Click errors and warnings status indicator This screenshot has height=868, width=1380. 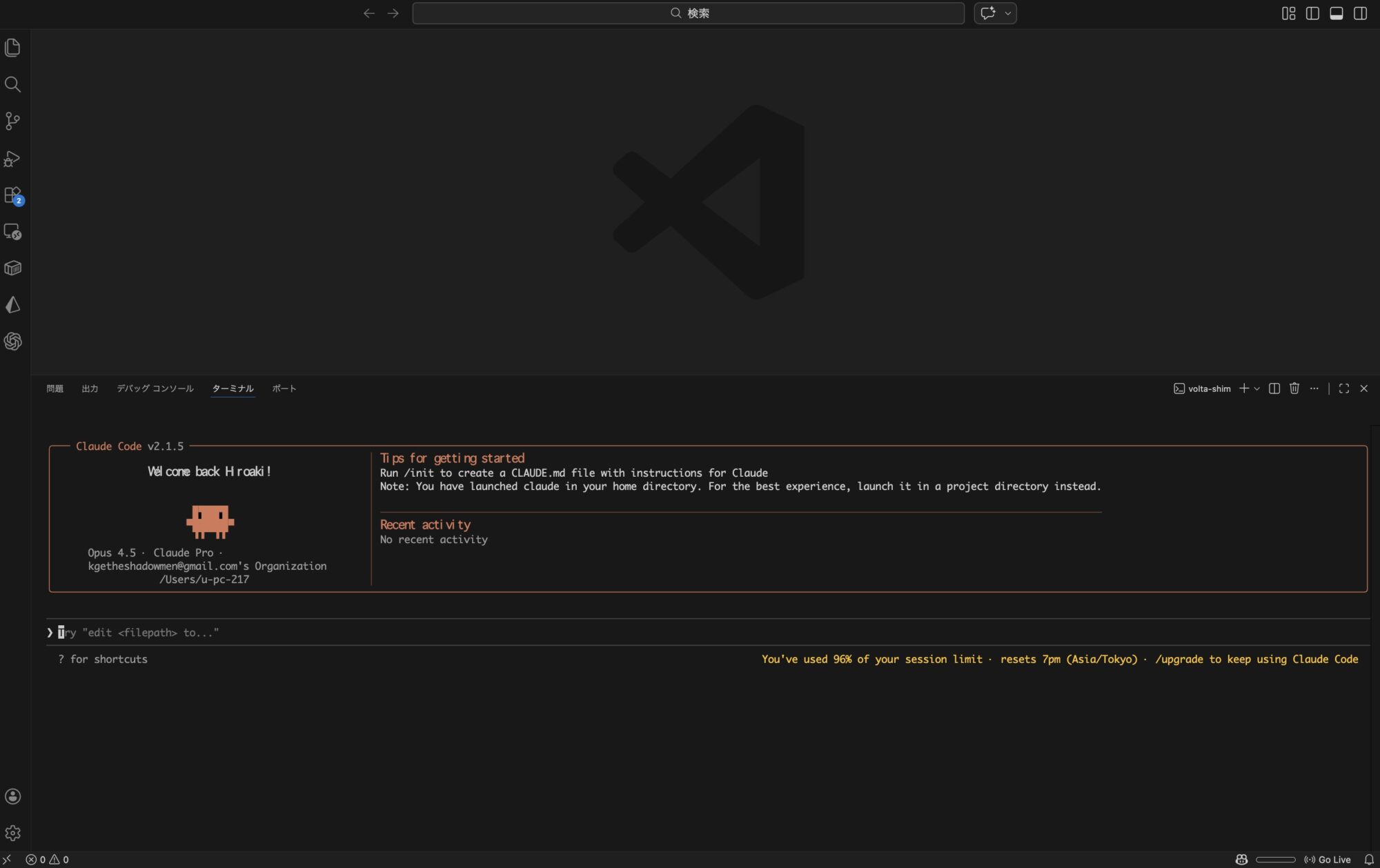[x=48, y=860]
